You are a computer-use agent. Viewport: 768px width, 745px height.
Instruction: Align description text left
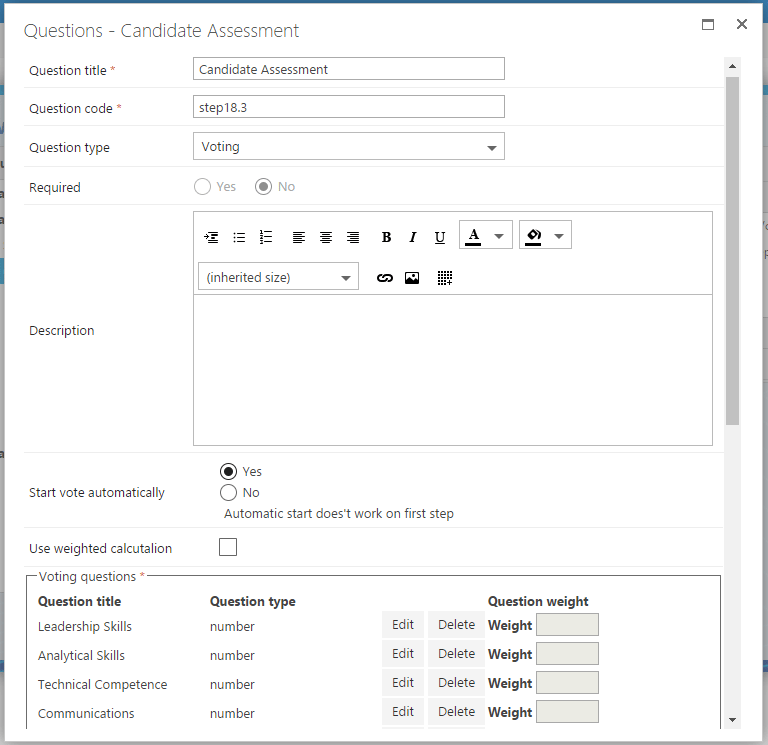coord(299,238)
